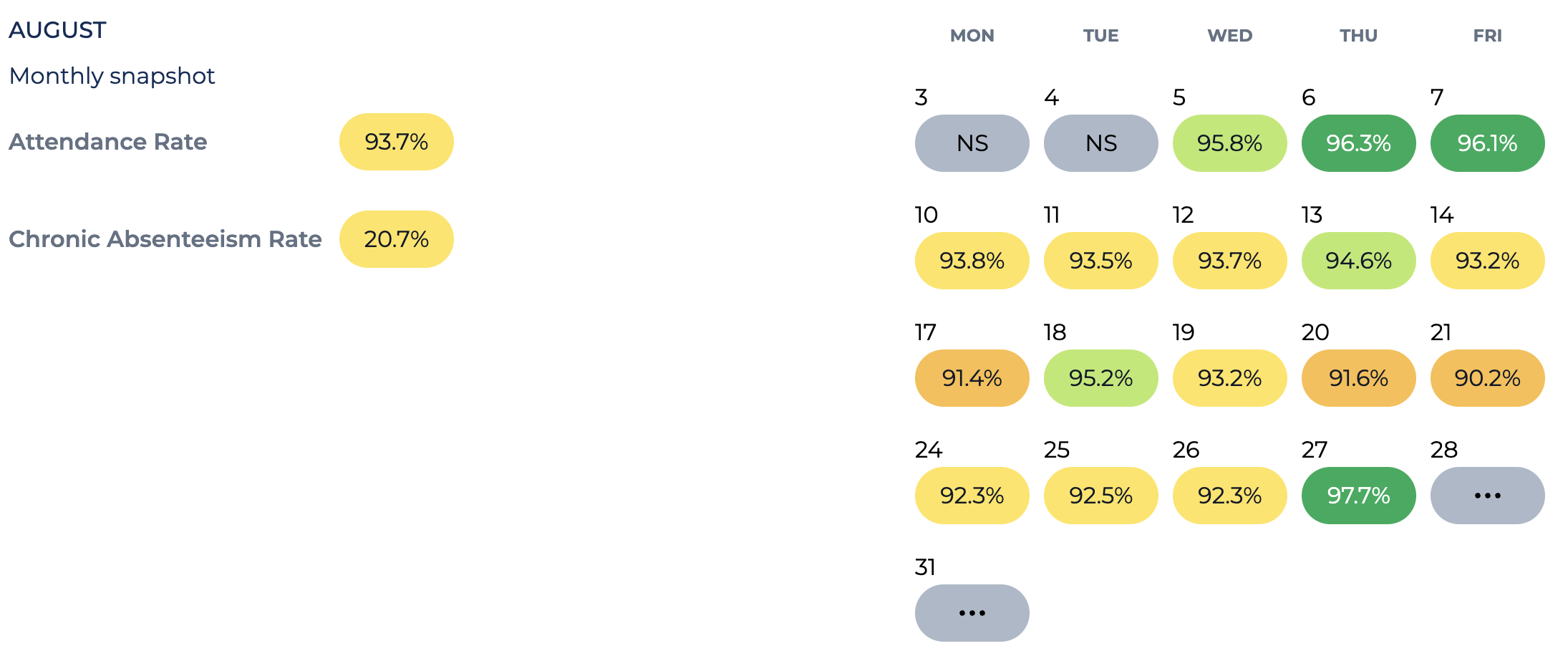
Task: Click the AUGUST month heading
Action: coord(57,30)
